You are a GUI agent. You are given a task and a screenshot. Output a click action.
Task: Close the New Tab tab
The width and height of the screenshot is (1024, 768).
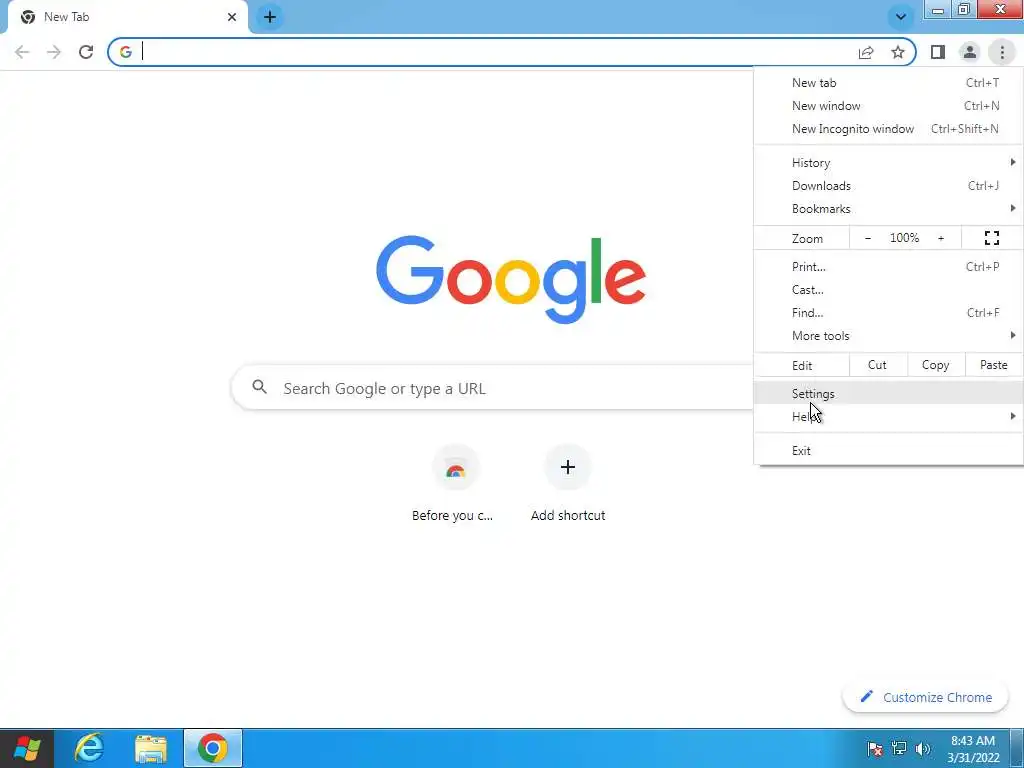tap(232, 17)
